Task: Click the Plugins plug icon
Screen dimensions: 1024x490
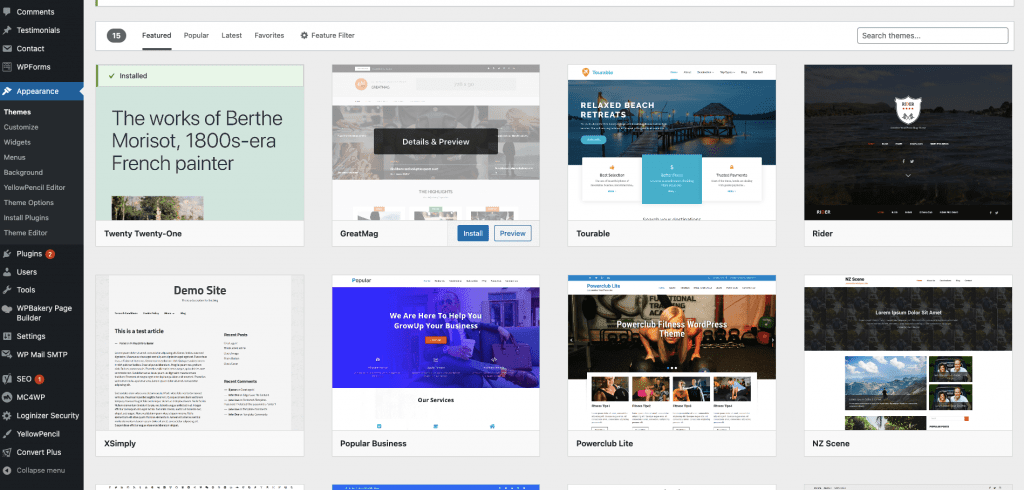Action: click(8, 254)
